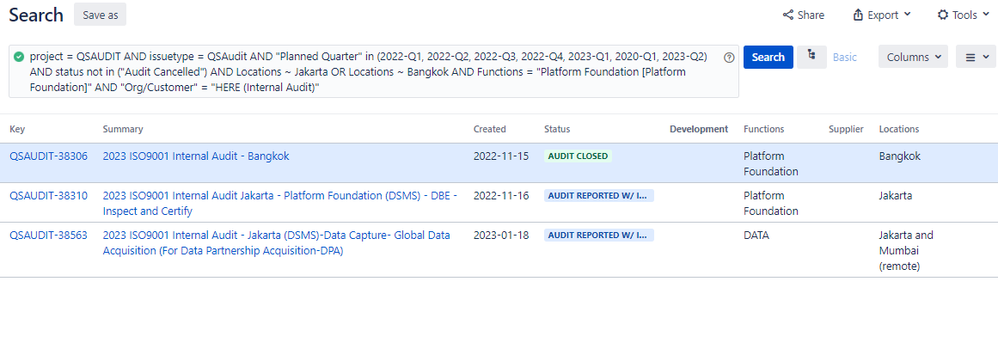Sort results by Created column header

489,129
